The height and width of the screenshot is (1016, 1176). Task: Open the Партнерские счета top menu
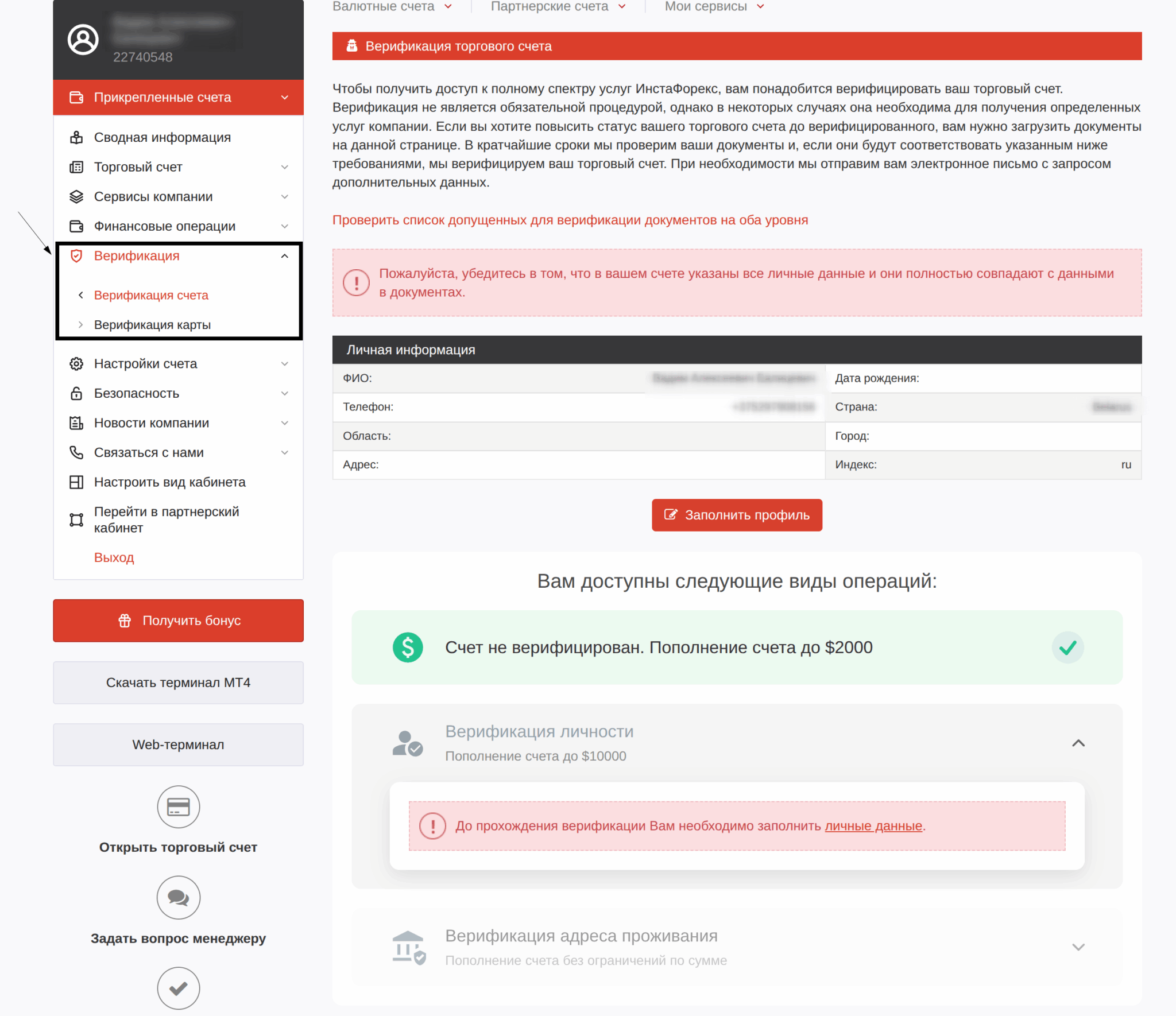558,7
